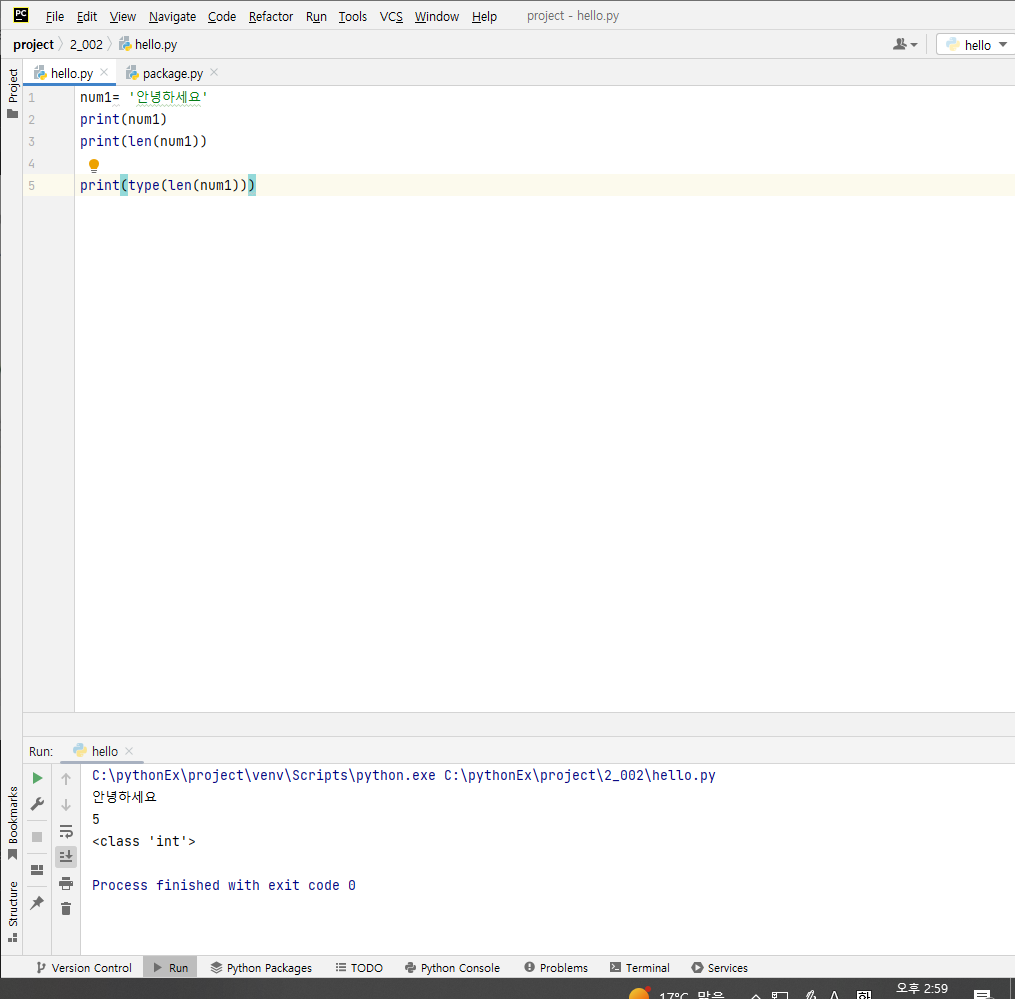
Task: Click line number 1 in gutter
Action: [31, 98]
